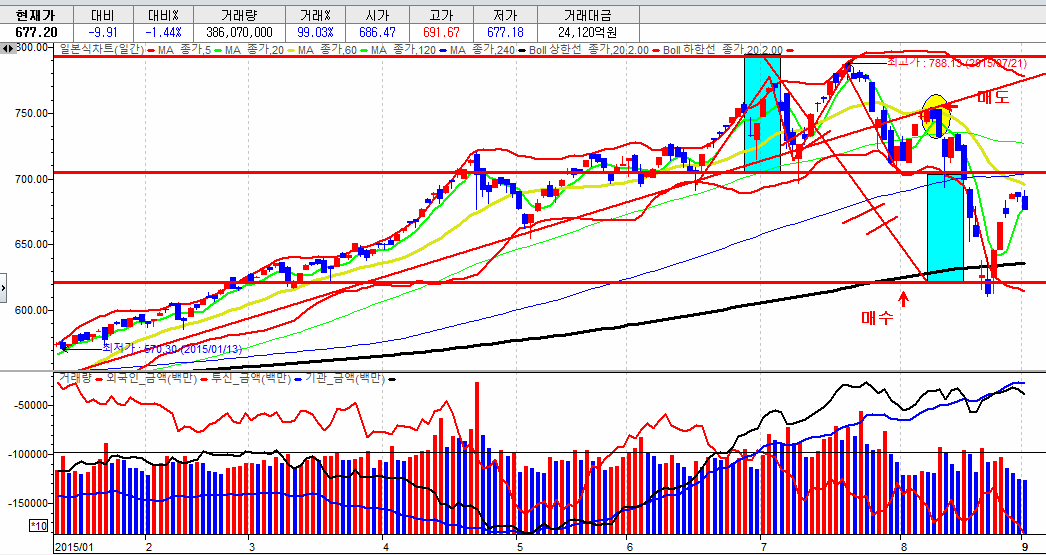Expand the left side panel arrow
1046x555 pixels.
pyautogui.click(x=4, y=289)
